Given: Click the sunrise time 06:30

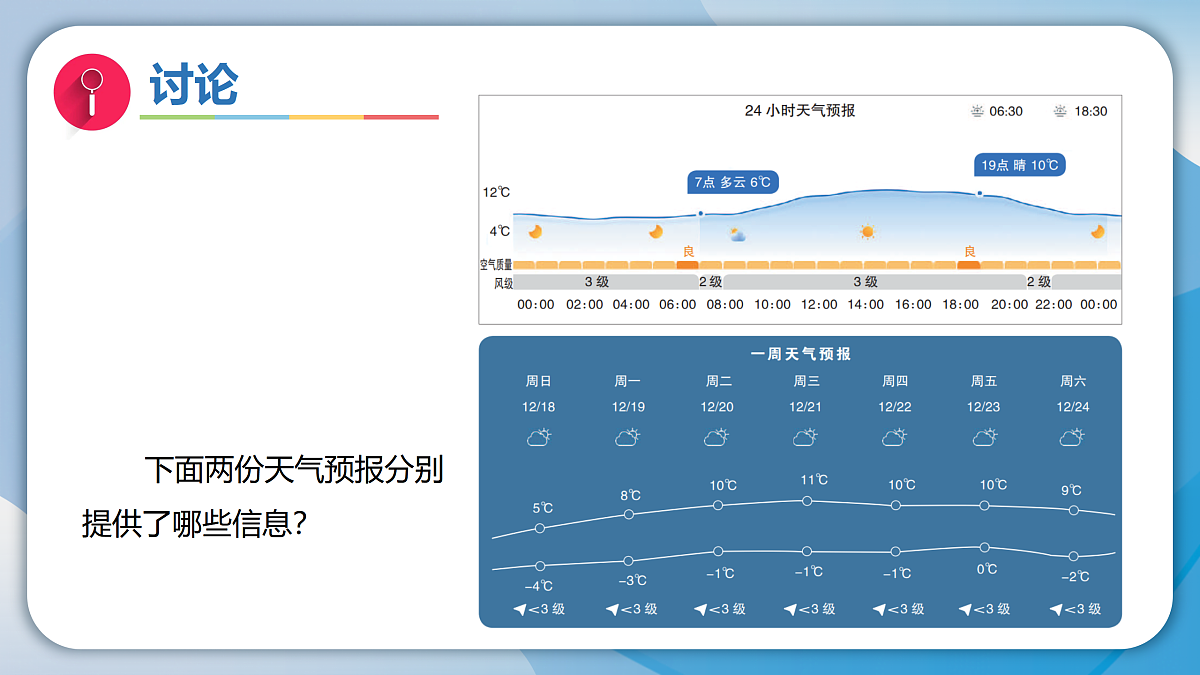Looking at the screenshot, I should tap(1006, 111).
